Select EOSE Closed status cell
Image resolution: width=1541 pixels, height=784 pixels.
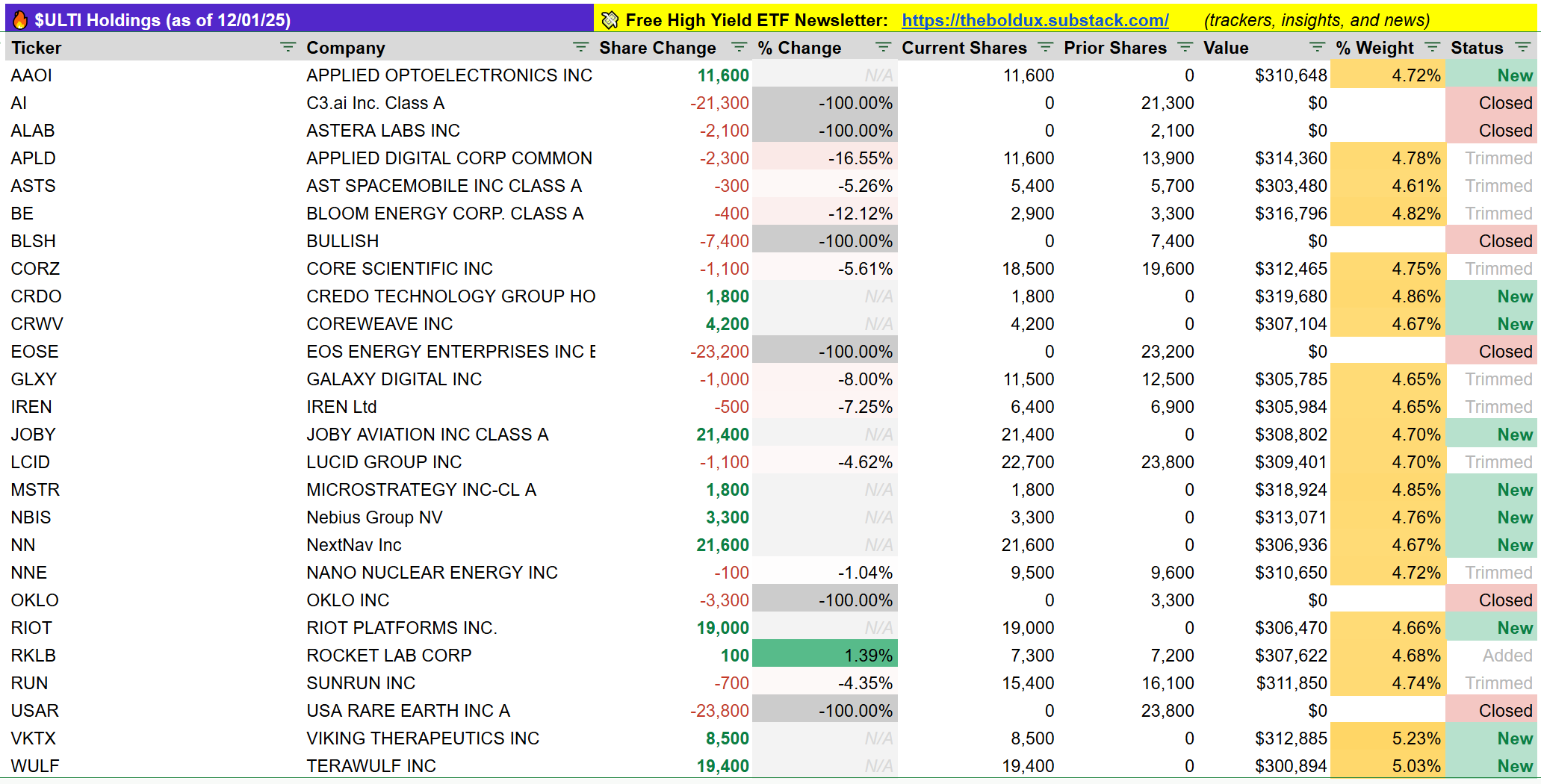[1492, 352]
